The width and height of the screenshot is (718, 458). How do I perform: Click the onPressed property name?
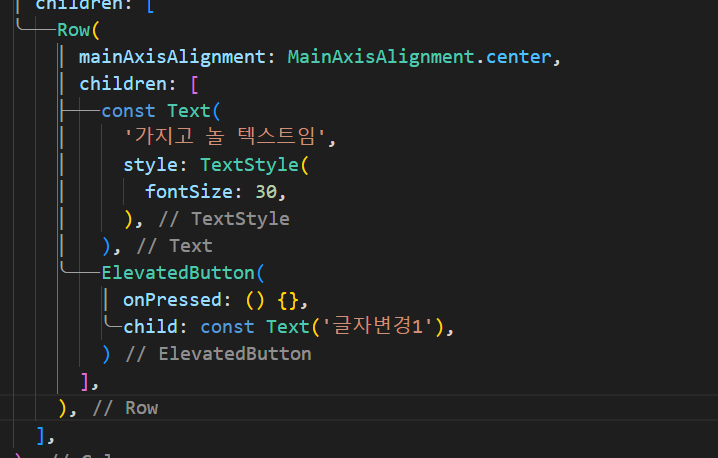pos(173,300)
